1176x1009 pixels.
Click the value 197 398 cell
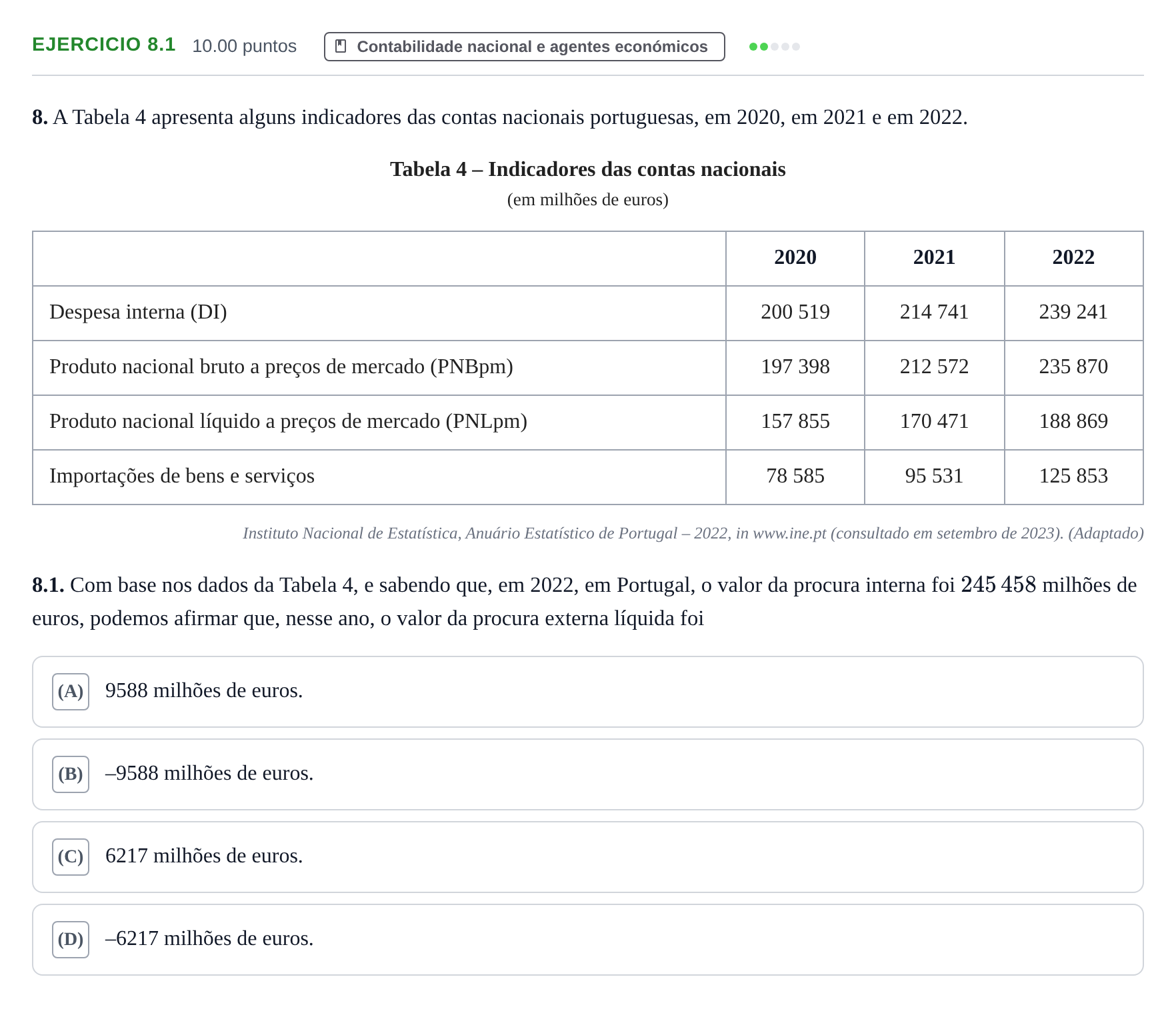click(x=795, y=368)
